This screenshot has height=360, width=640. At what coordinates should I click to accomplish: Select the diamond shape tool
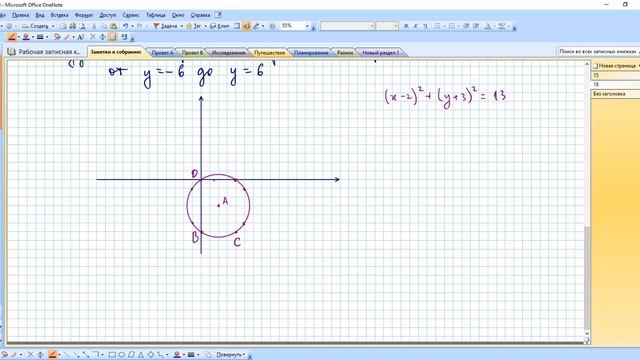[x=151, y=355]
